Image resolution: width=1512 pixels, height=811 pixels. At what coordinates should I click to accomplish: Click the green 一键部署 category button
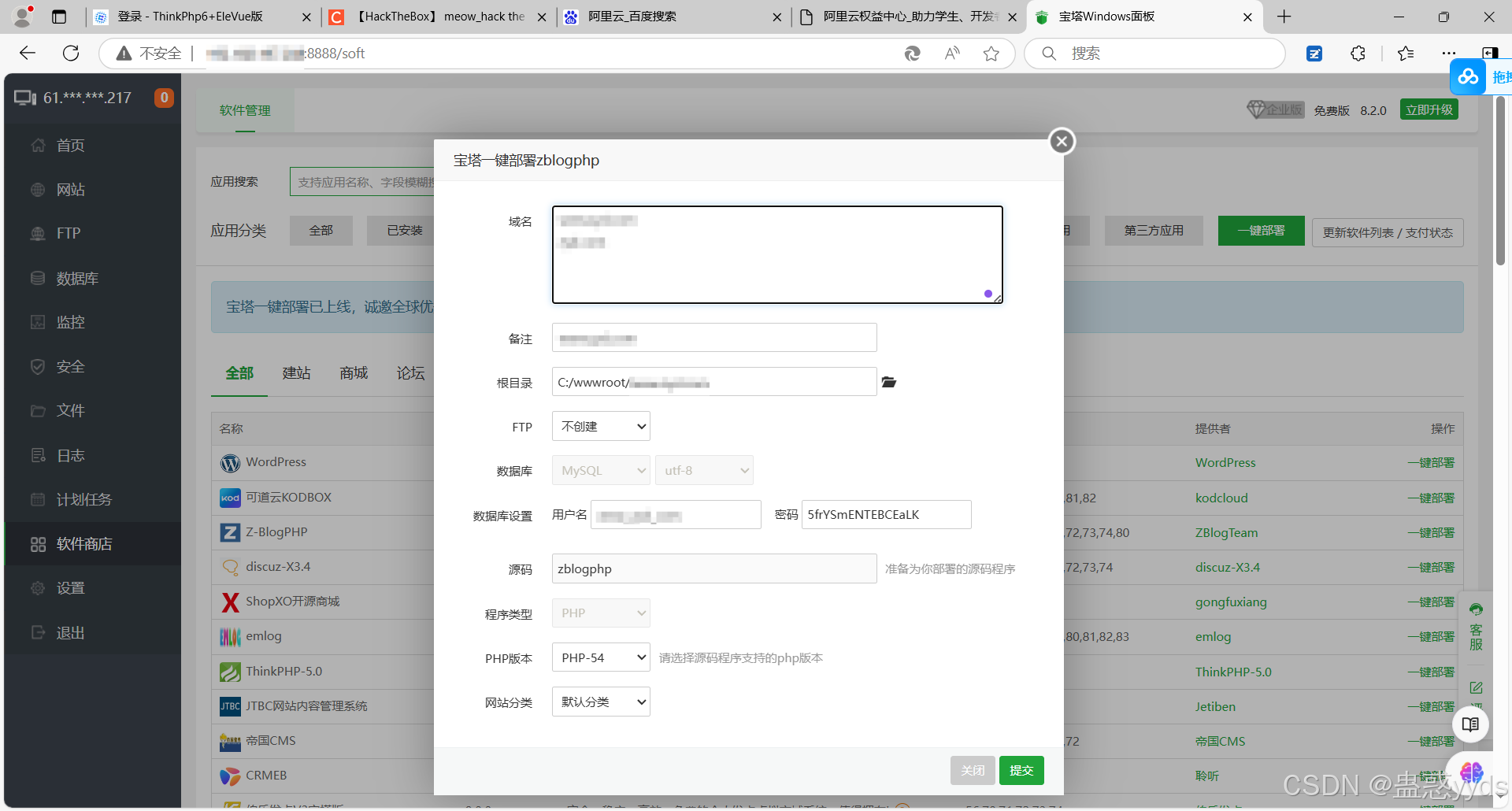point(1261,231)
